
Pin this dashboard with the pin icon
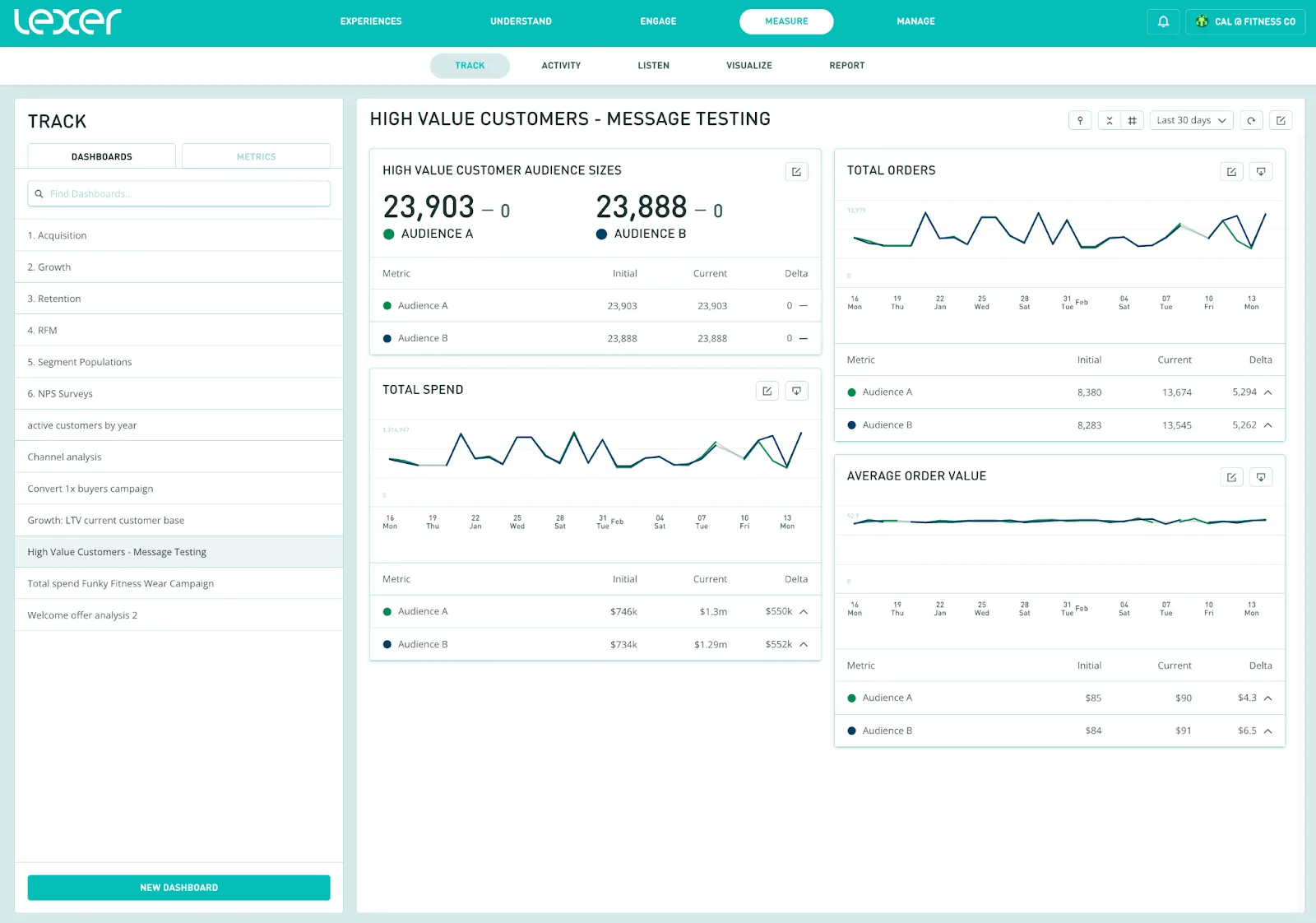[x=1080, y=120]
